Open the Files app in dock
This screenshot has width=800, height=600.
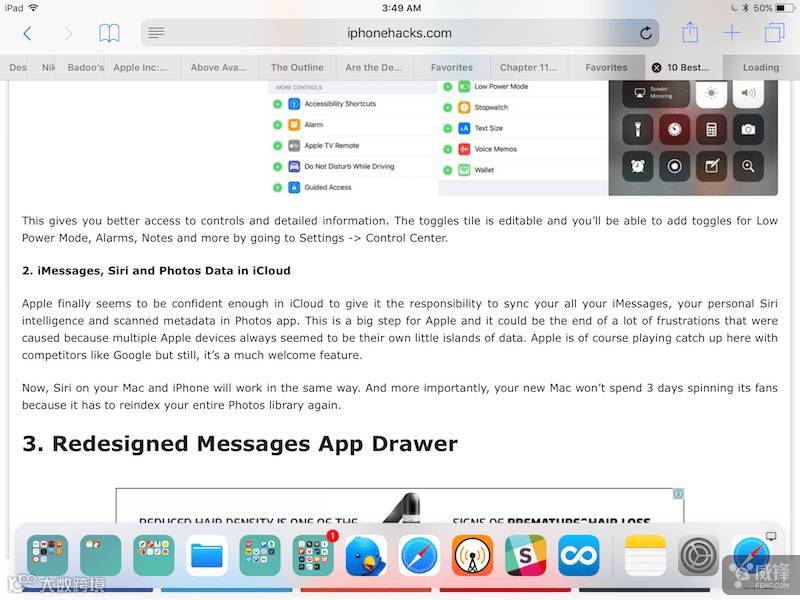[x=207, y=556]
